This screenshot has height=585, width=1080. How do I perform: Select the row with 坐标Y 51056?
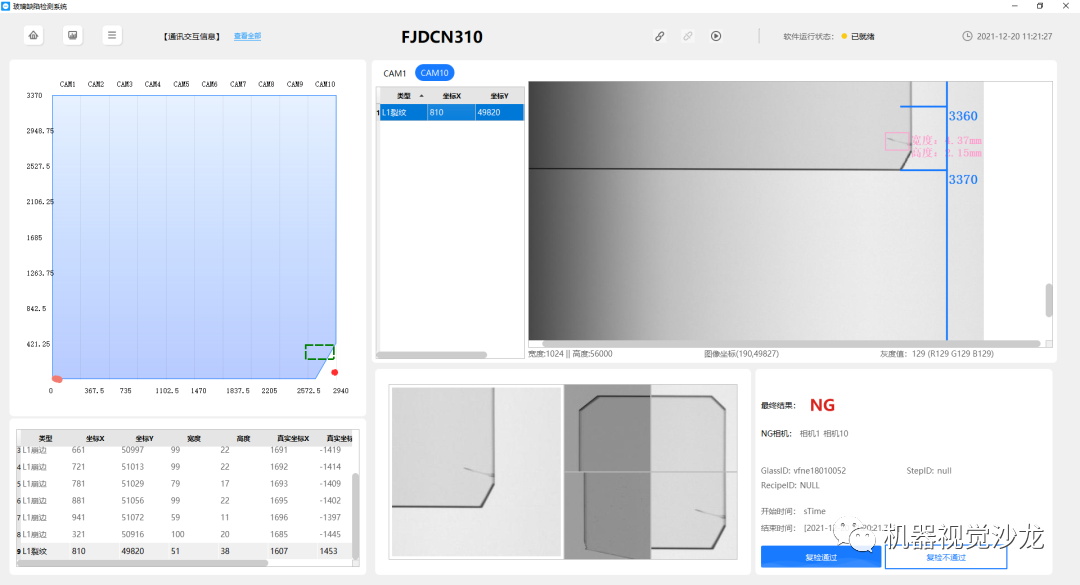(184, 500)
